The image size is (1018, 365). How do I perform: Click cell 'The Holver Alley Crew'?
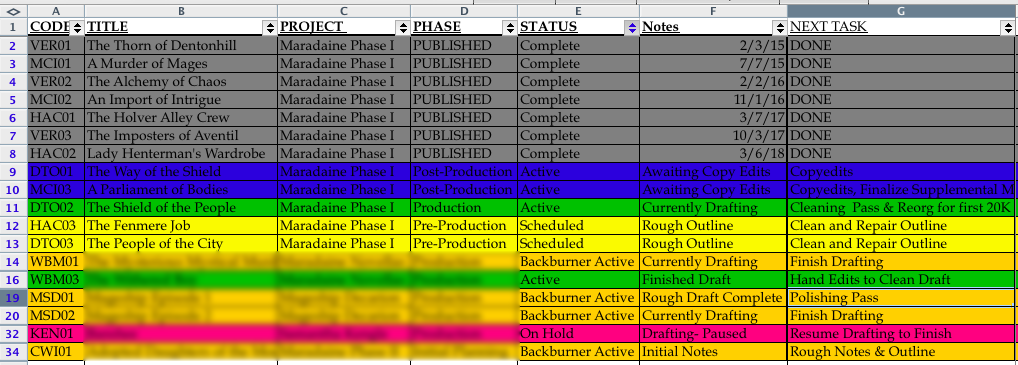[x=181, y=118]
